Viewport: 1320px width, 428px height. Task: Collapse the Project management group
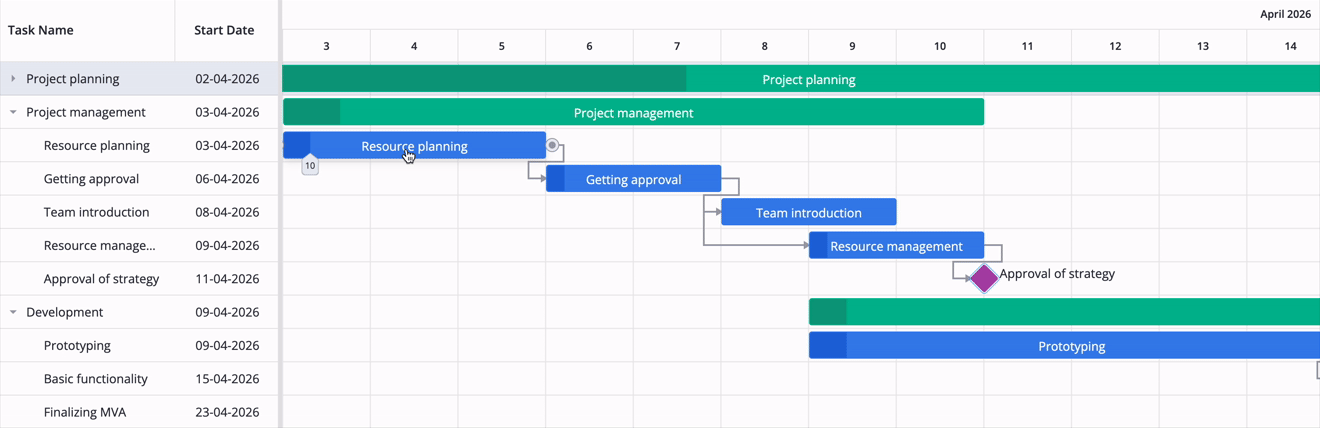point(13,112)
